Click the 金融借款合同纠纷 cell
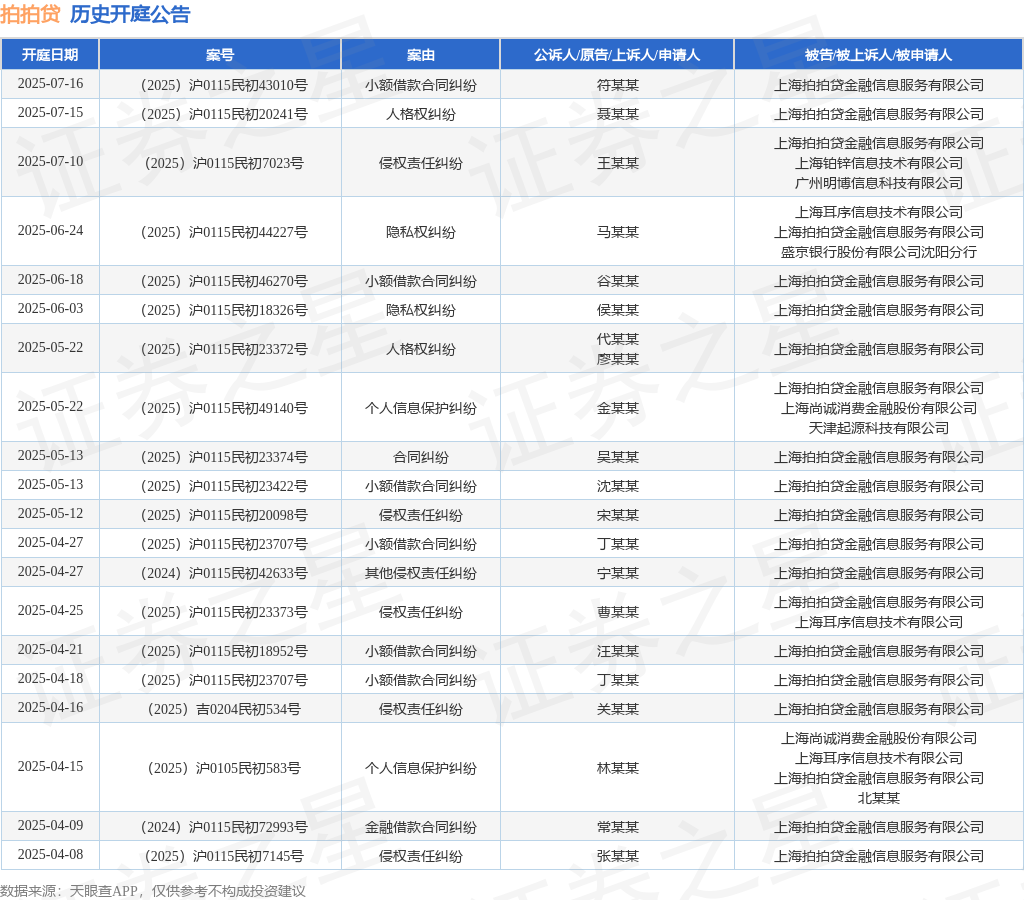The height and width of the screenshot is (900, 1024). (x=421, y=827)
